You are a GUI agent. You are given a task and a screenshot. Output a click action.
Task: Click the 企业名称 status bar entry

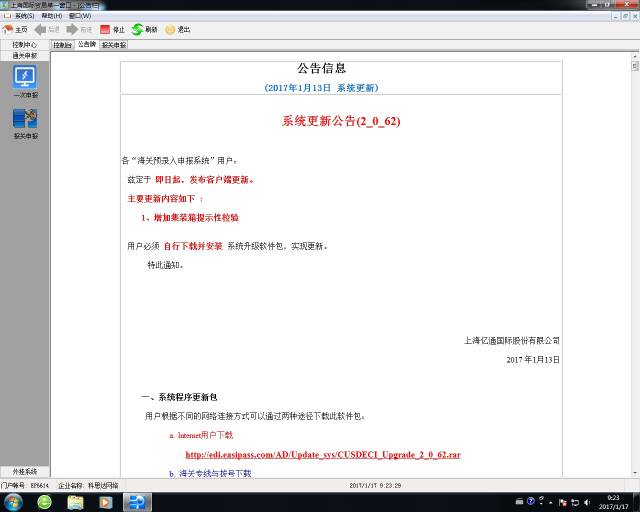tap(88, 485)
